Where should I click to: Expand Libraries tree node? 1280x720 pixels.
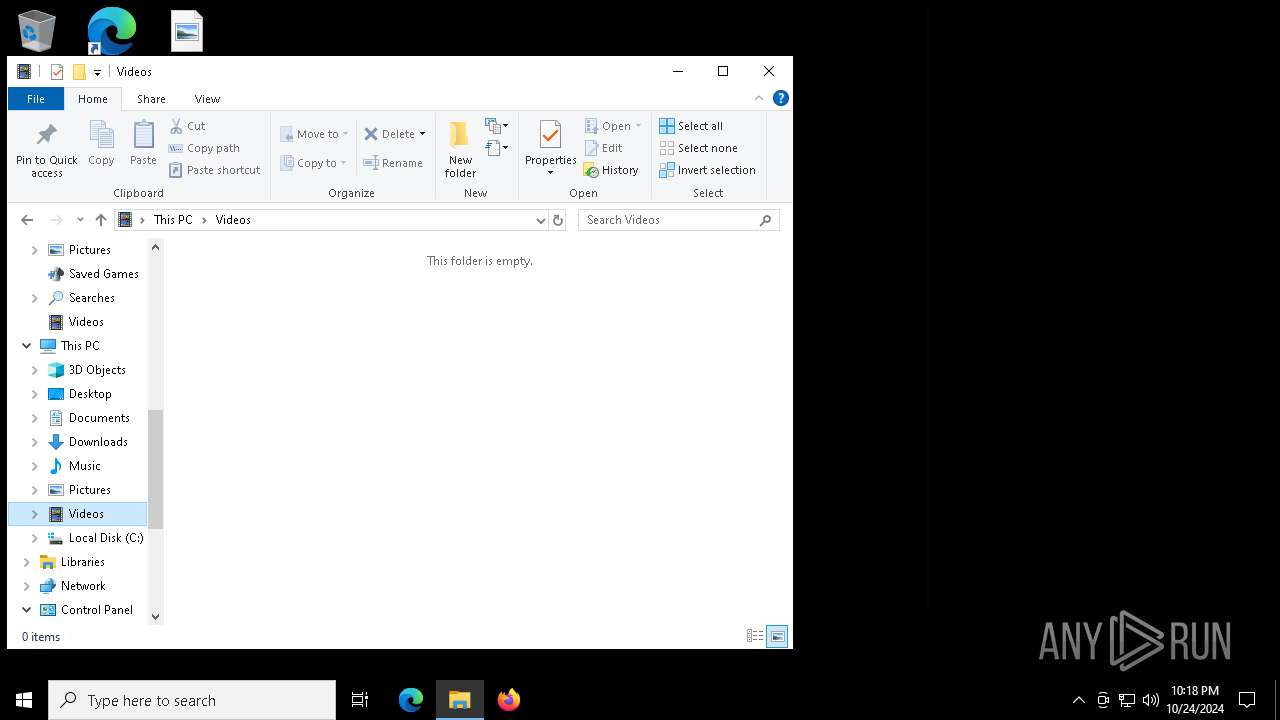(x=26, y=562)
